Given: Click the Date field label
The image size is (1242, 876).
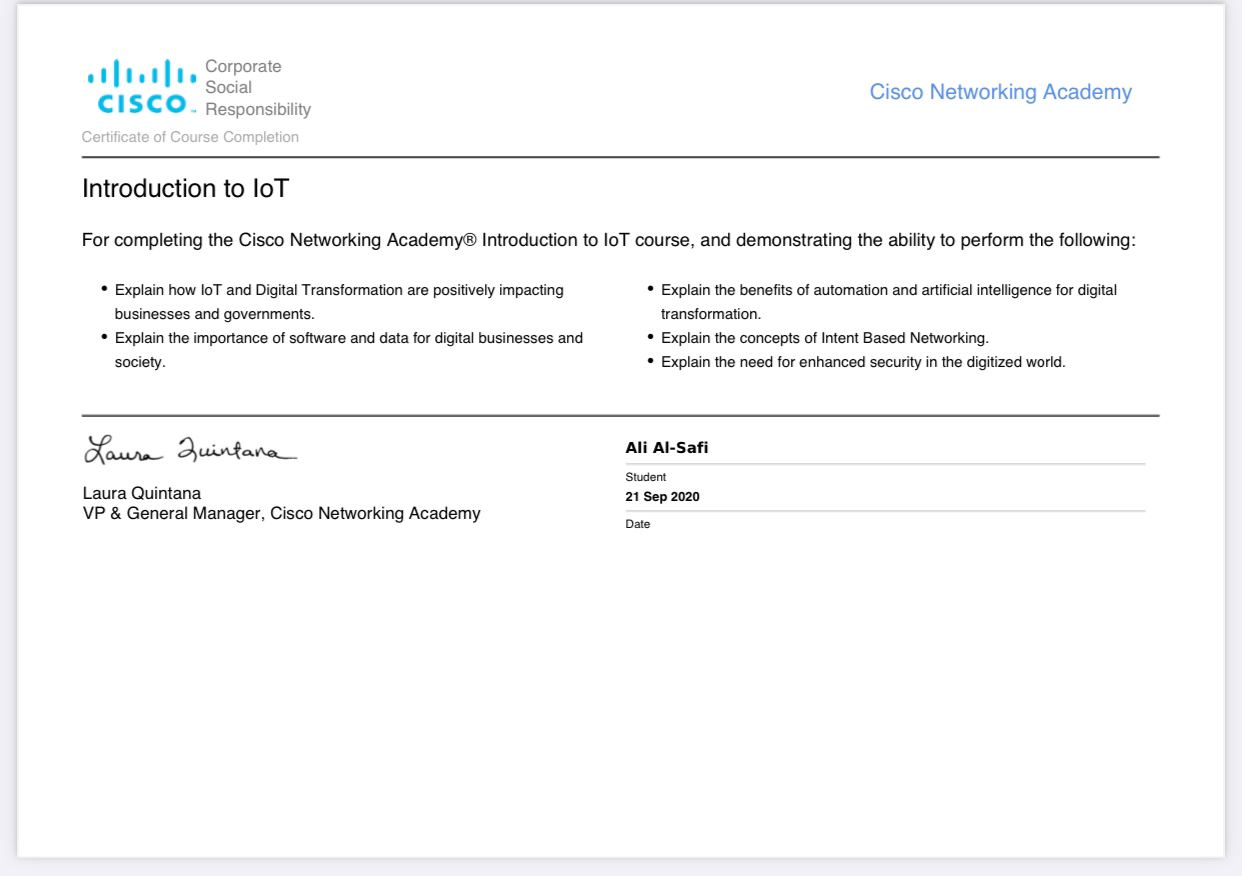Looking at the screenshot, I should (x=637, y=524).
